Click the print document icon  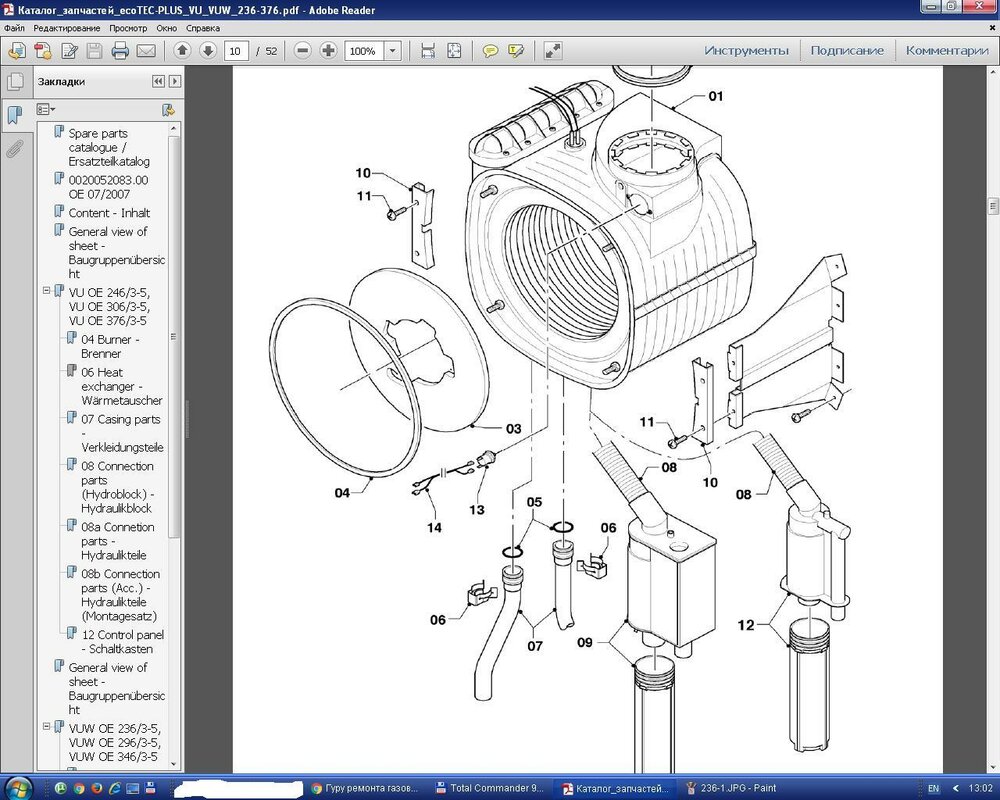click(120, 51)
